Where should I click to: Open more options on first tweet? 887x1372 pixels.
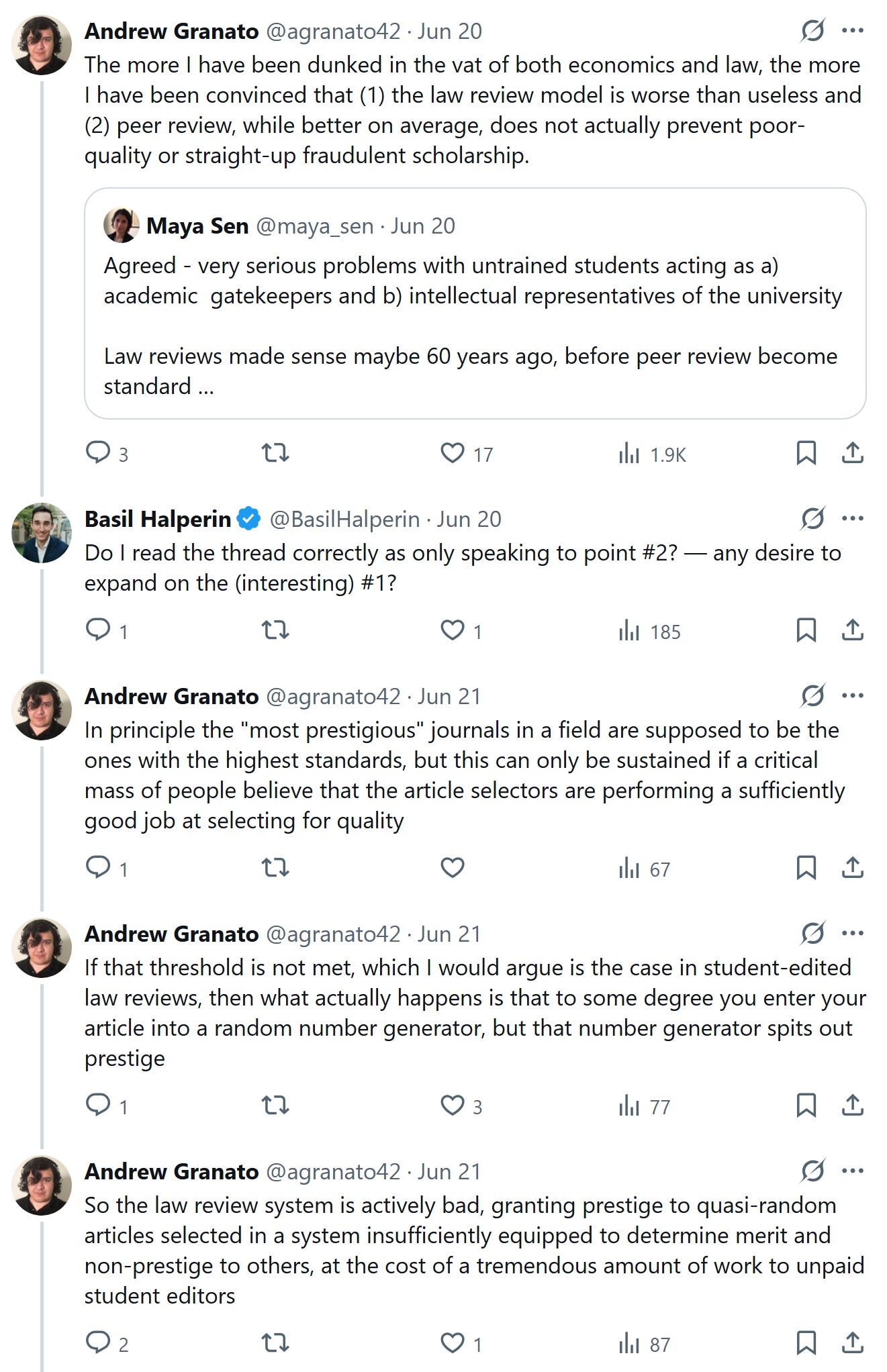pos(853,30)
